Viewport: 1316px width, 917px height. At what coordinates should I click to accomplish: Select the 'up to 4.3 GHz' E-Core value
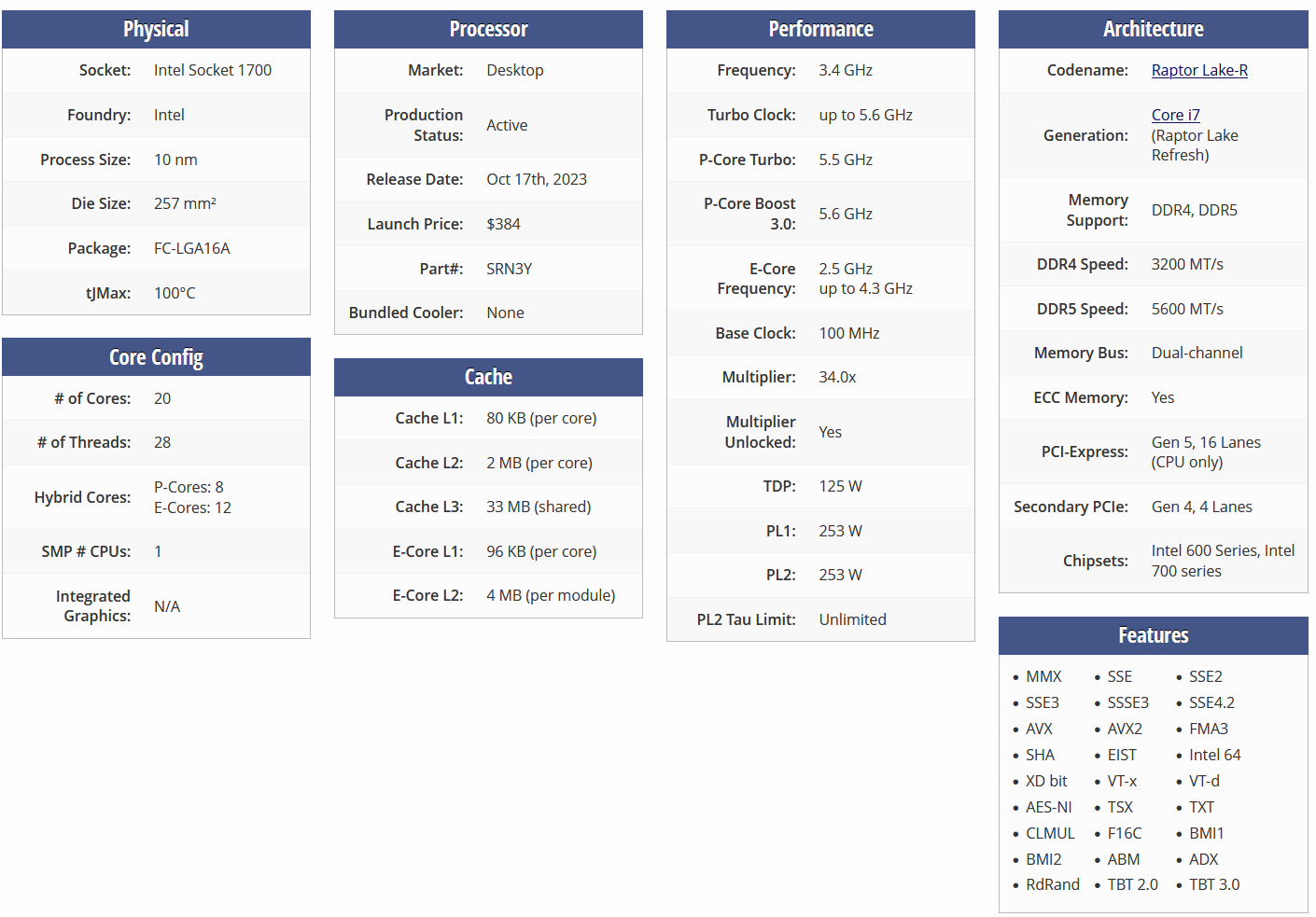[x=866, y=288]
